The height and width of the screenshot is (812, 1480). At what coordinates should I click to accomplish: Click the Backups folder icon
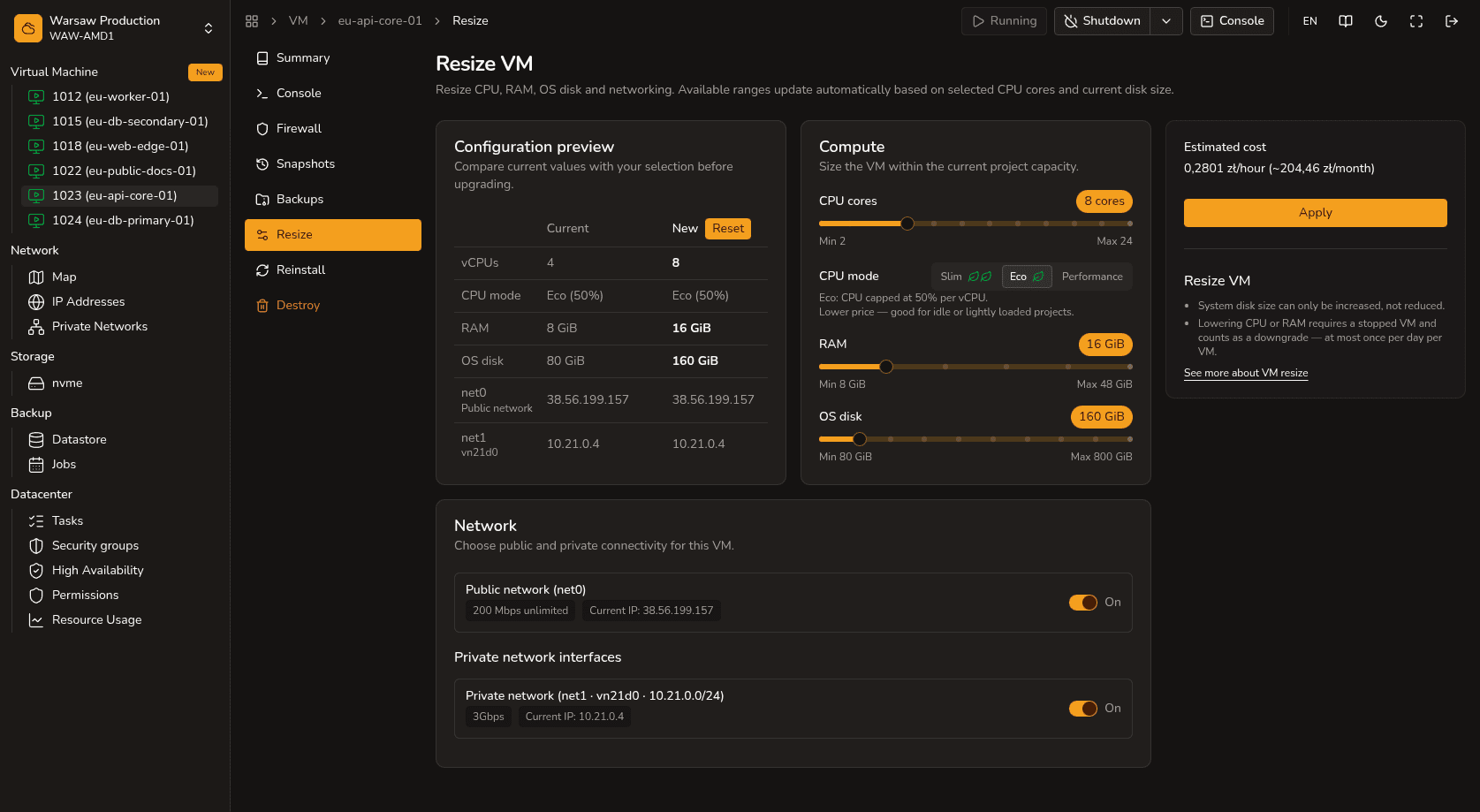[262, 200]
